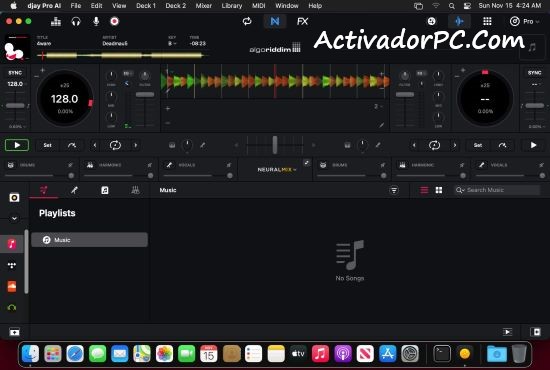Viewport: 550px width, 370px height.
Task: Open the My Collection source icon in sidebar
Action: coord(14,198)
